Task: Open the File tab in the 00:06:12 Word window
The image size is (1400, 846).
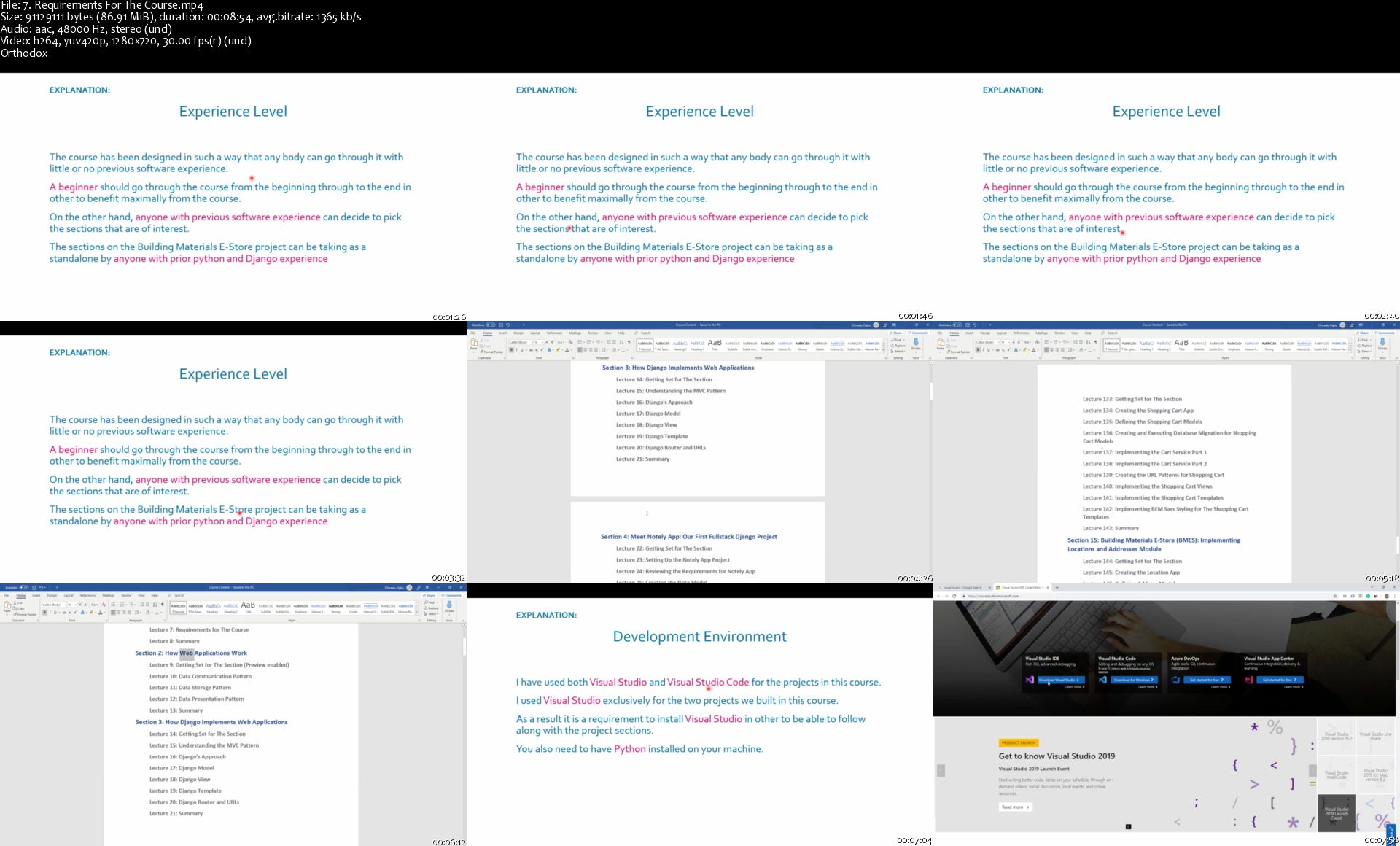Action: 7,595
